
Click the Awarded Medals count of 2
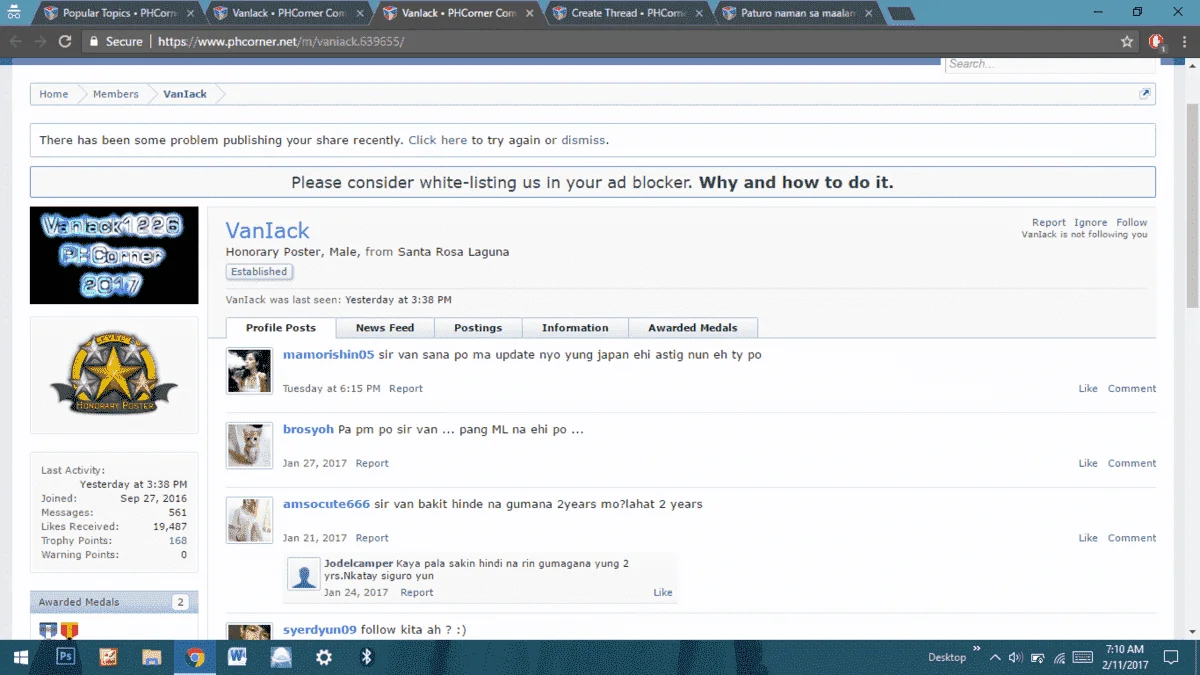[x=180, y=603]
